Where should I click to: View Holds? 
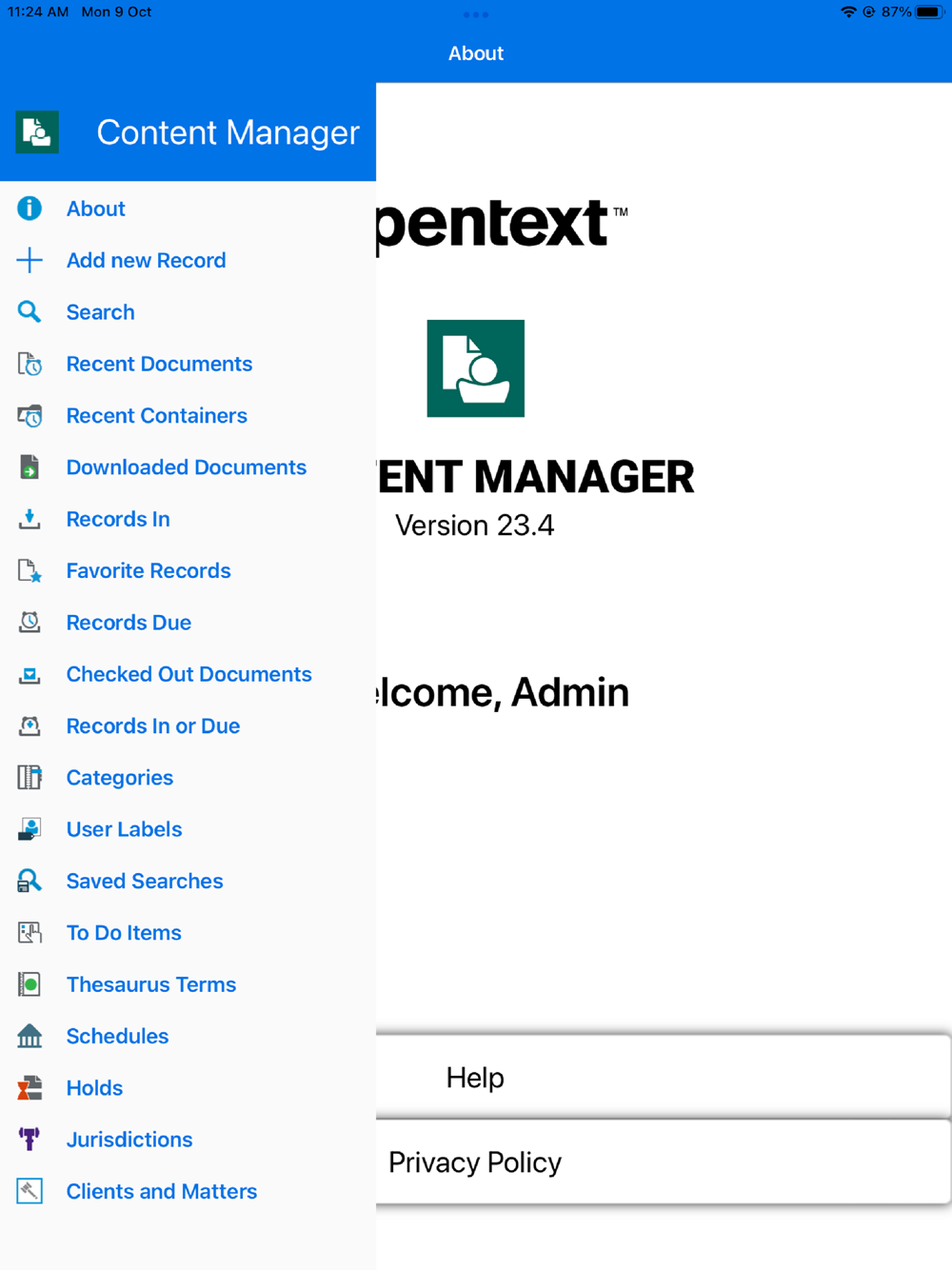click(94, 1088)
